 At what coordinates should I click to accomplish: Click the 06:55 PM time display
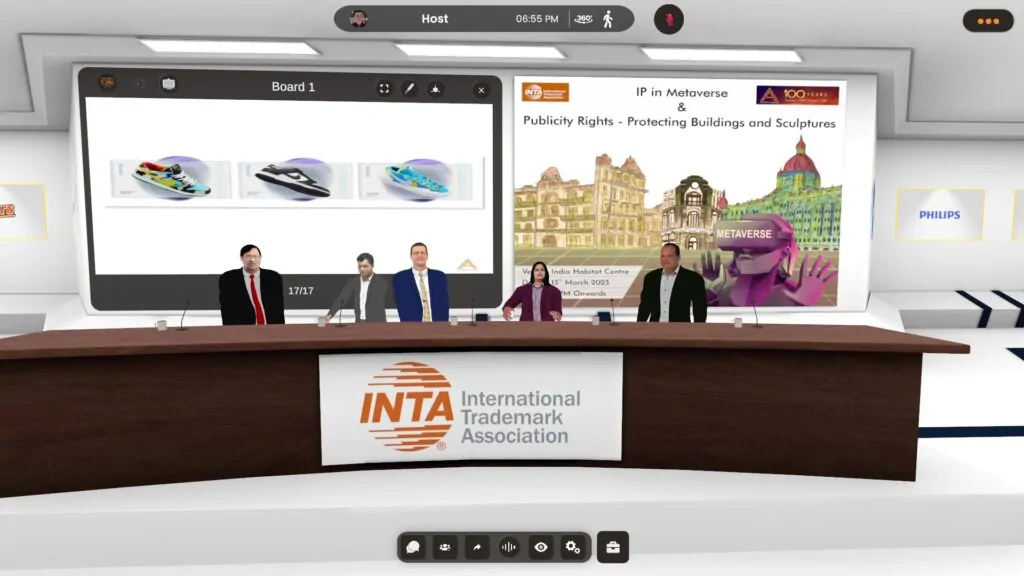pyautogui.click(x=537, y=19)
